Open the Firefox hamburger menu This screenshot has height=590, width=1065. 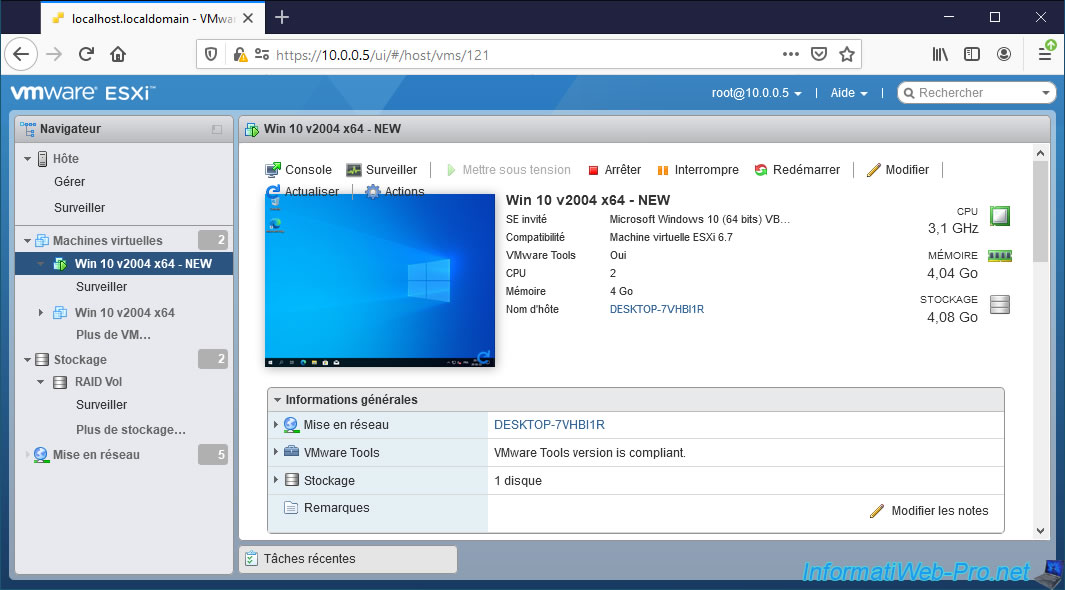pos(1045,54)
